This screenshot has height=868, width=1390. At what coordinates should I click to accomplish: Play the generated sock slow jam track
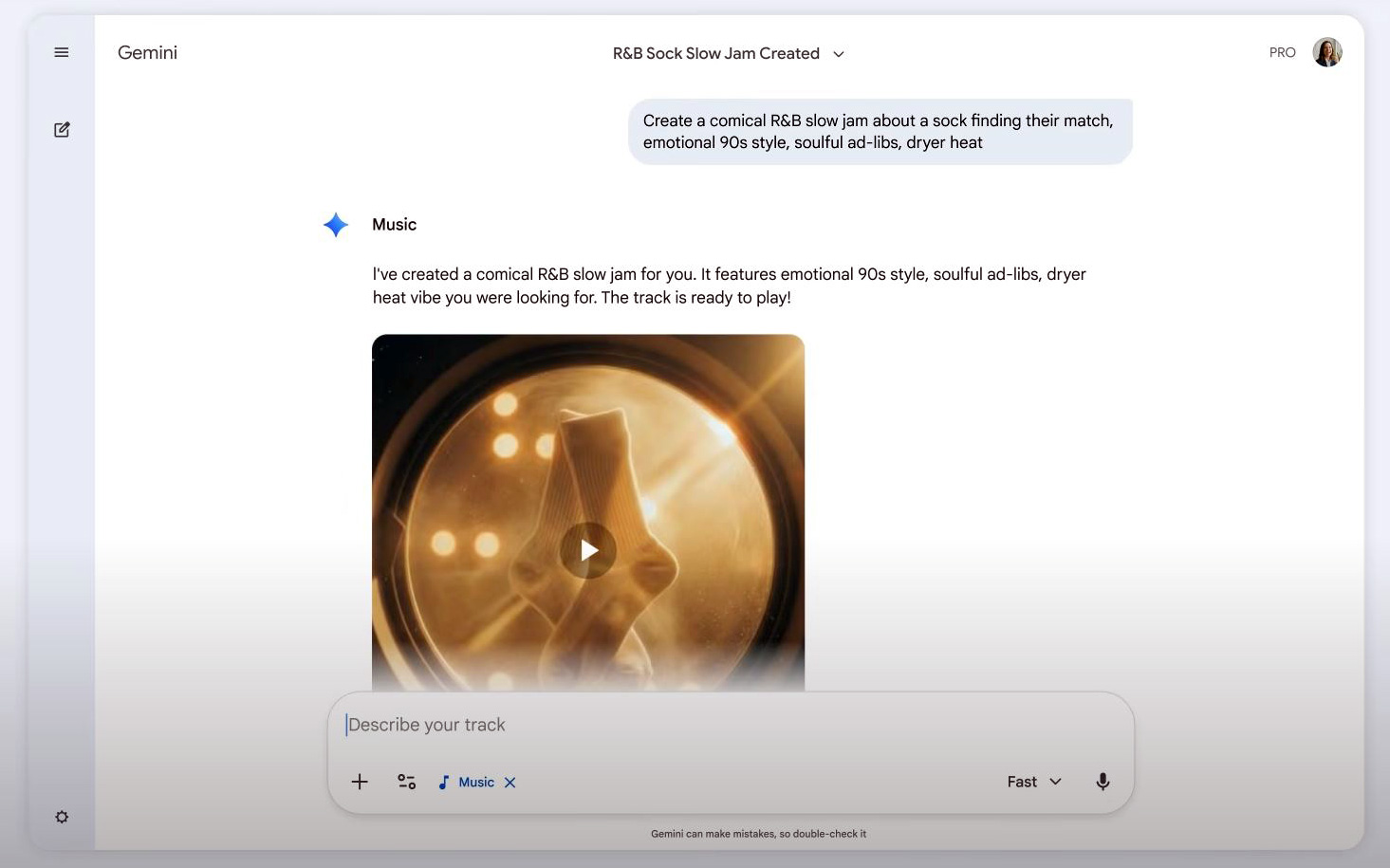[x=588, y=550]
